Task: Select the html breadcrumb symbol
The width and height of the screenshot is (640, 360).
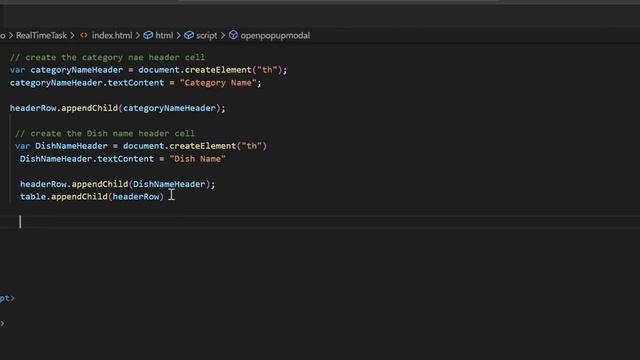Action: tap(164, 36)
